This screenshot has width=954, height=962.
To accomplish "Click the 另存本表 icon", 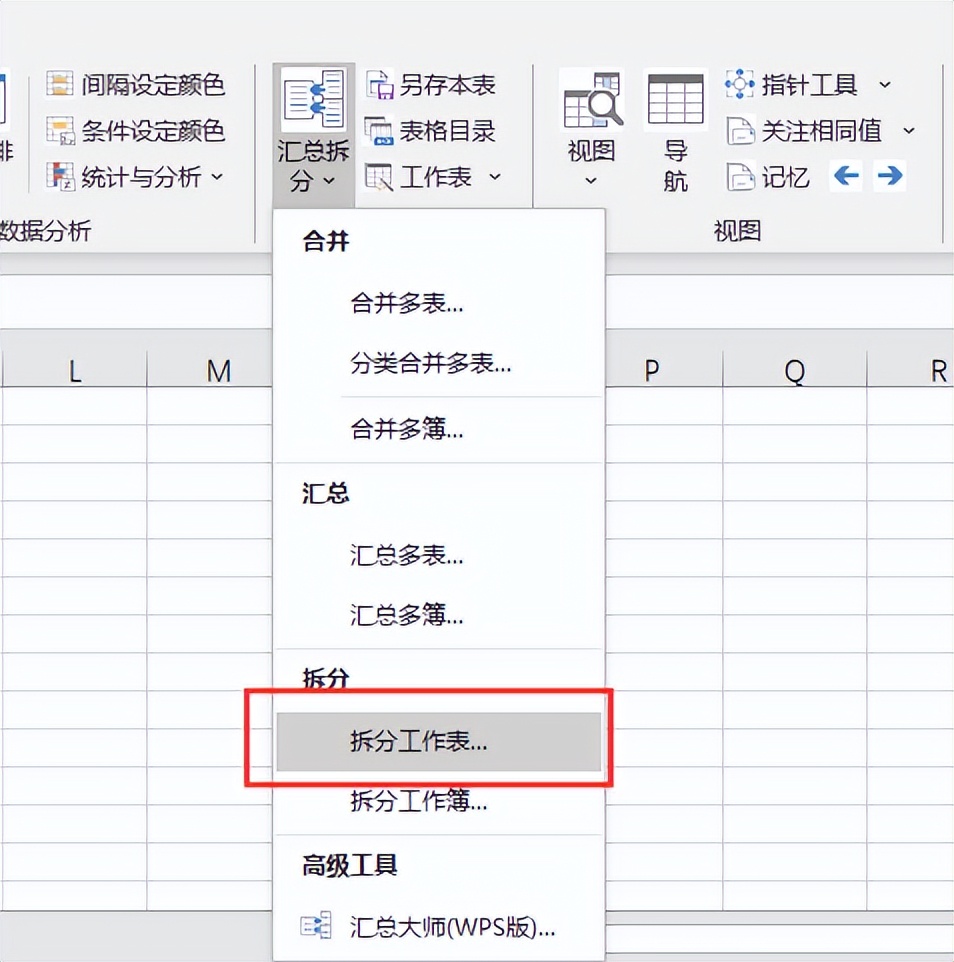I will coord(381,86).
